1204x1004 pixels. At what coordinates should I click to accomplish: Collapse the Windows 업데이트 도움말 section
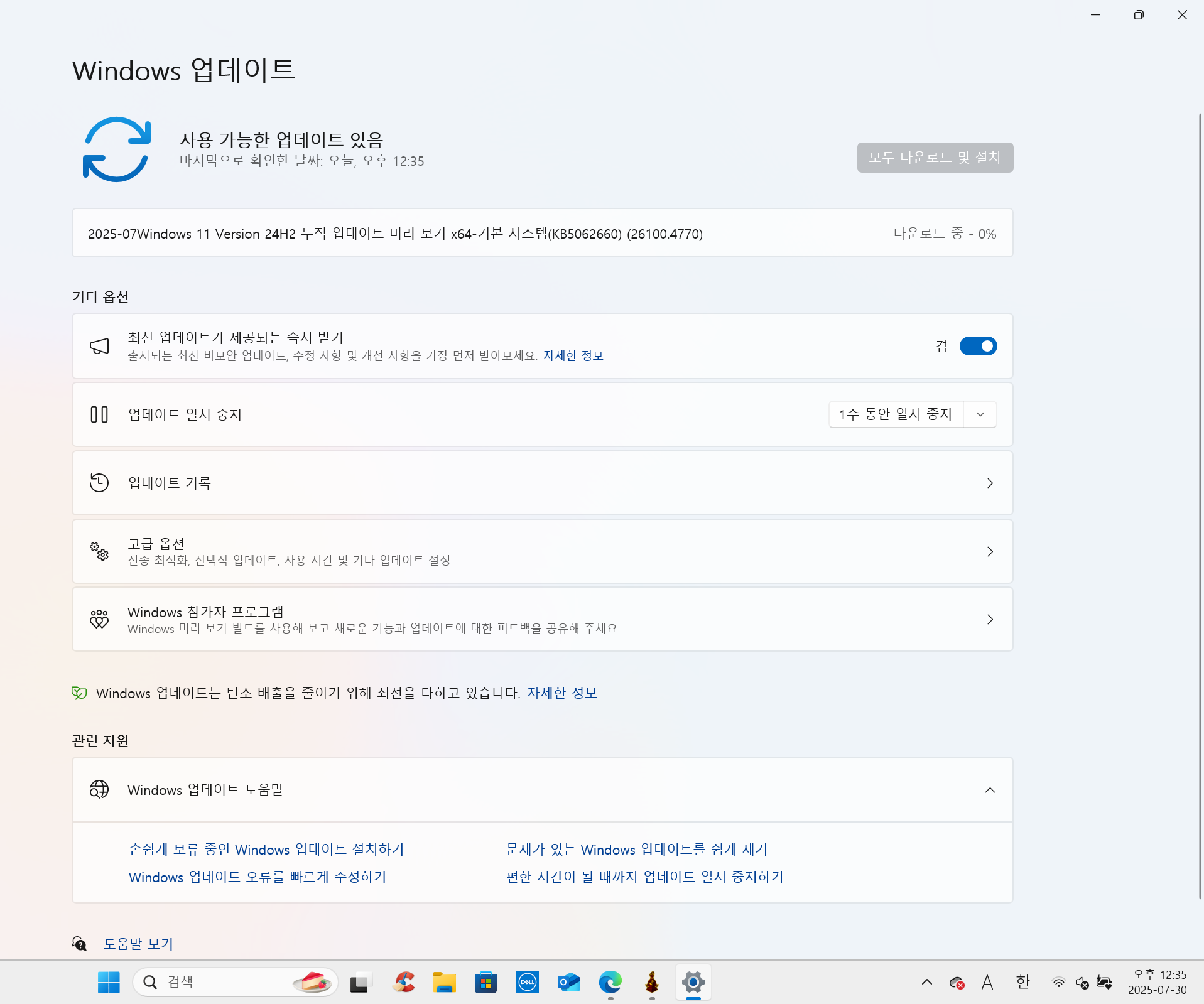point(990,790)
